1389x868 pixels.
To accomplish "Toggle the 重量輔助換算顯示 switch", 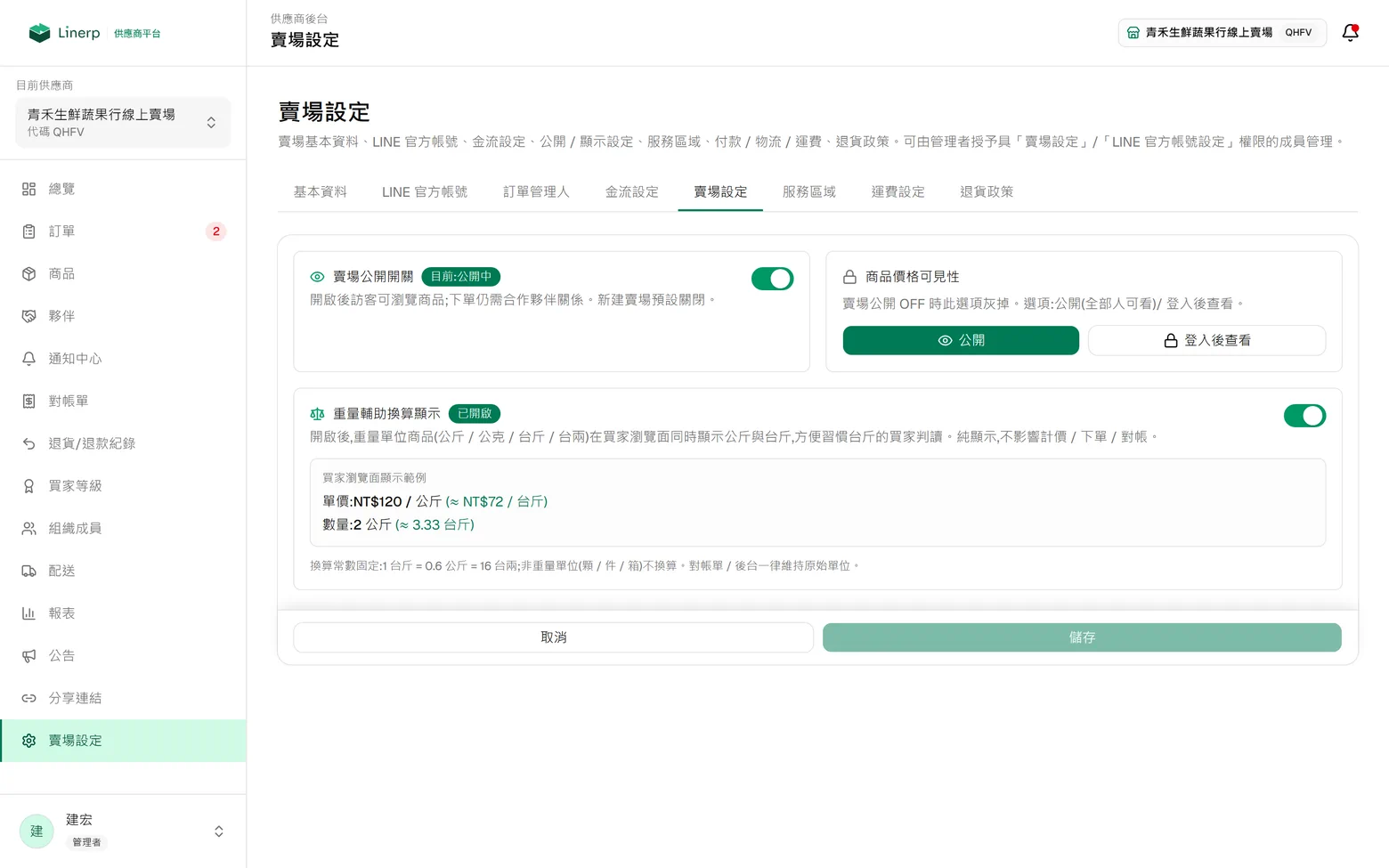I will click(x=1304, y=416).
